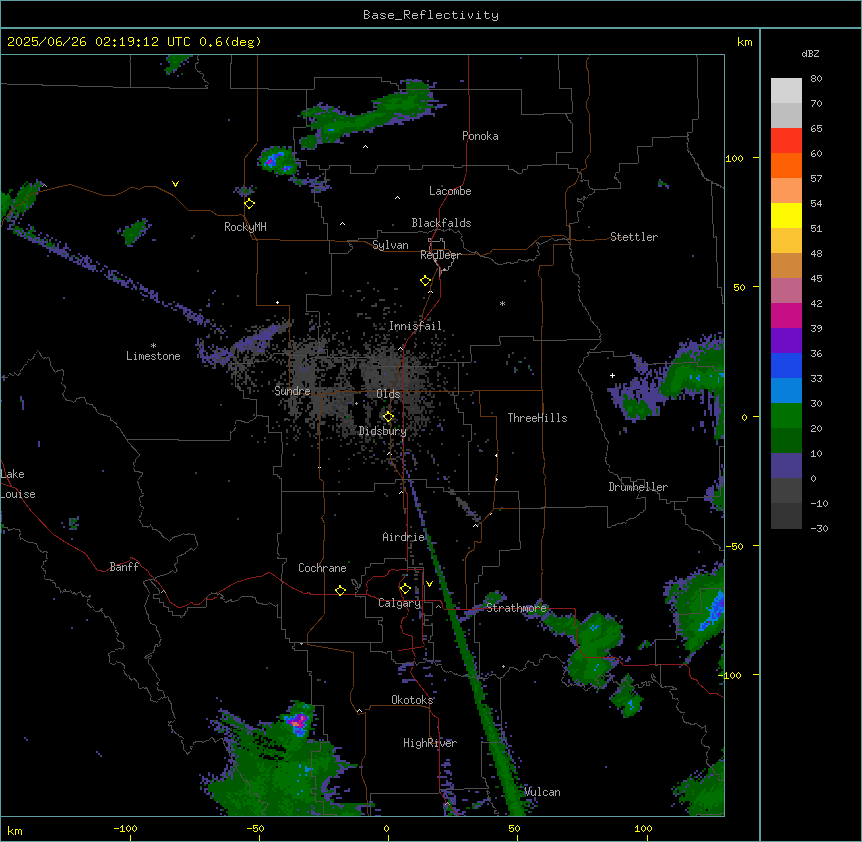Select the Limestone label
The width and height of the screenshot is (862, 842).
(153, 356)
